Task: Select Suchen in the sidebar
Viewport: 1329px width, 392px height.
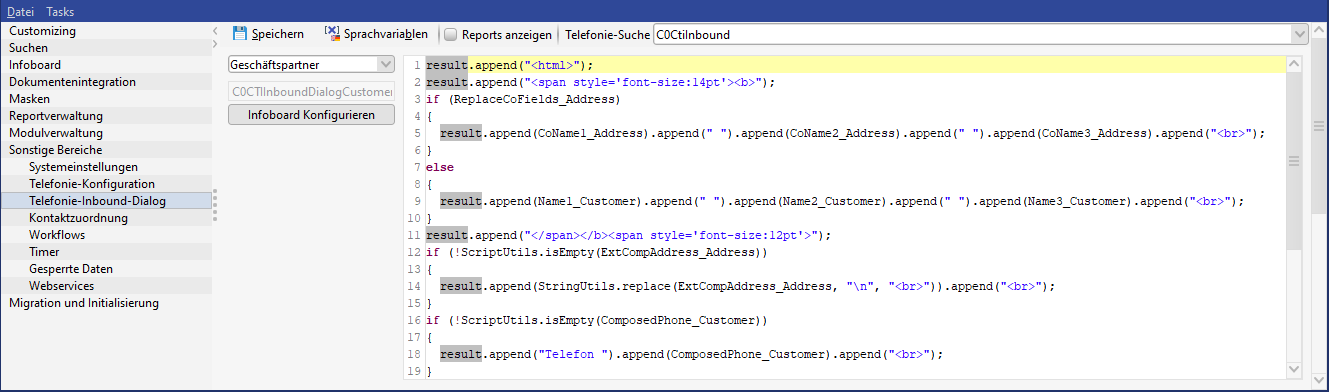Action: pos(28,48)
